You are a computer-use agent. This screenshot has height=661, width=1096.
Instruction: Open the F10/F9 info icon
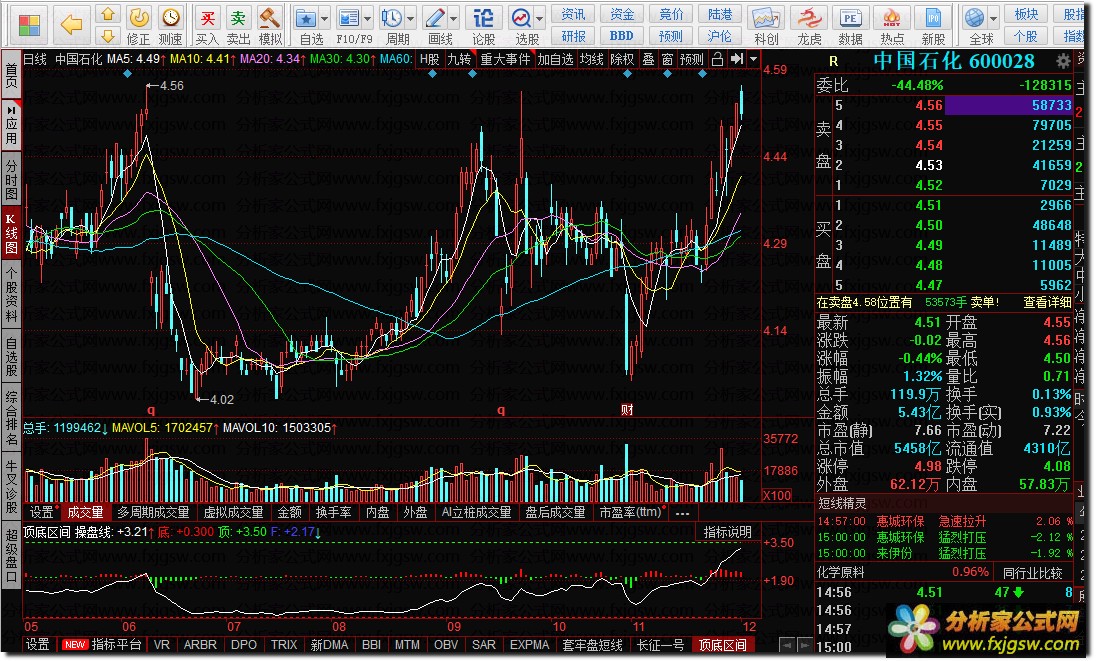[x=349, y=17]
